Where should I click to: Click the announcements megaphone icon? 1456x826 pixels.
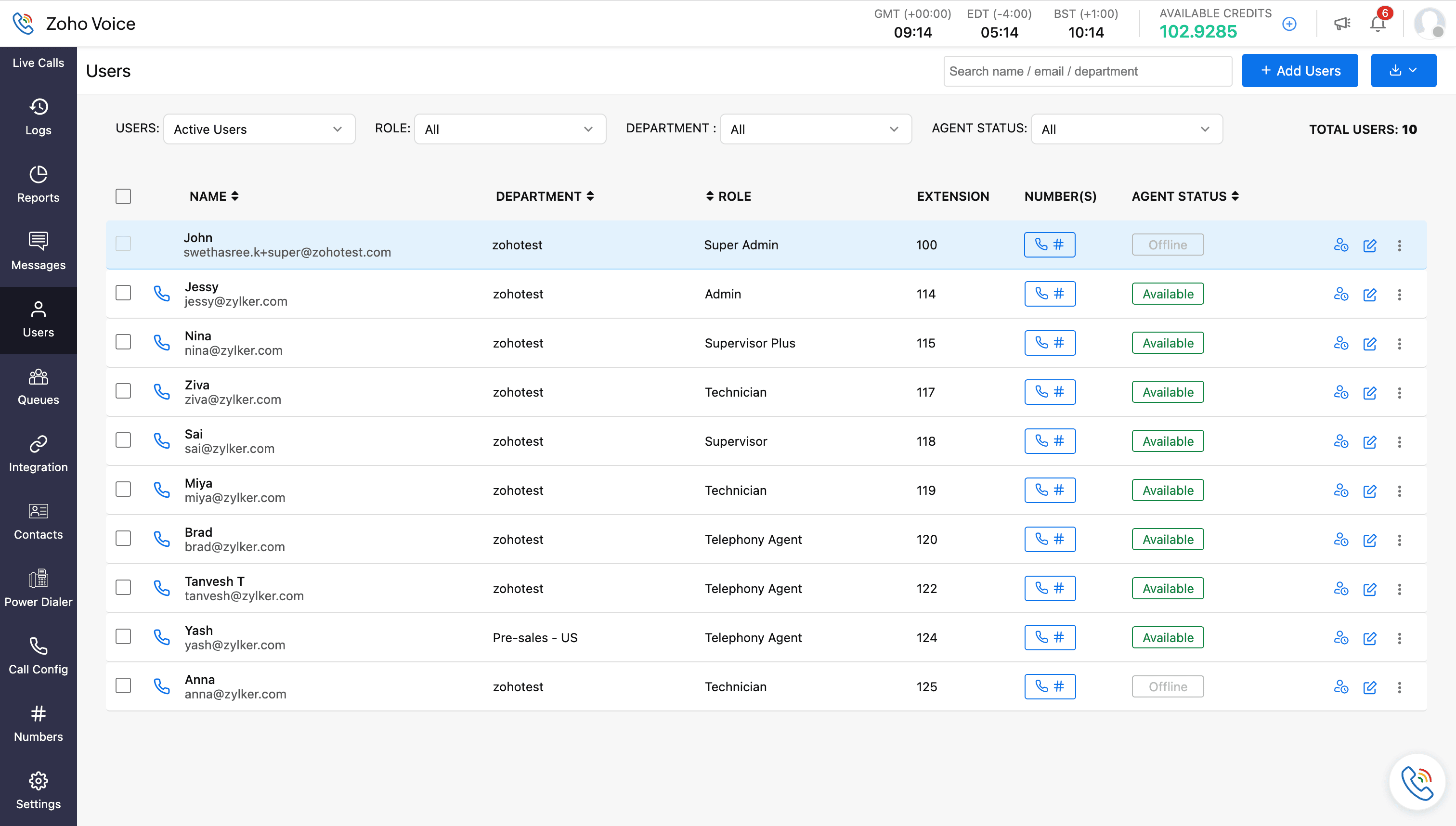click(x=1341, y=24)
